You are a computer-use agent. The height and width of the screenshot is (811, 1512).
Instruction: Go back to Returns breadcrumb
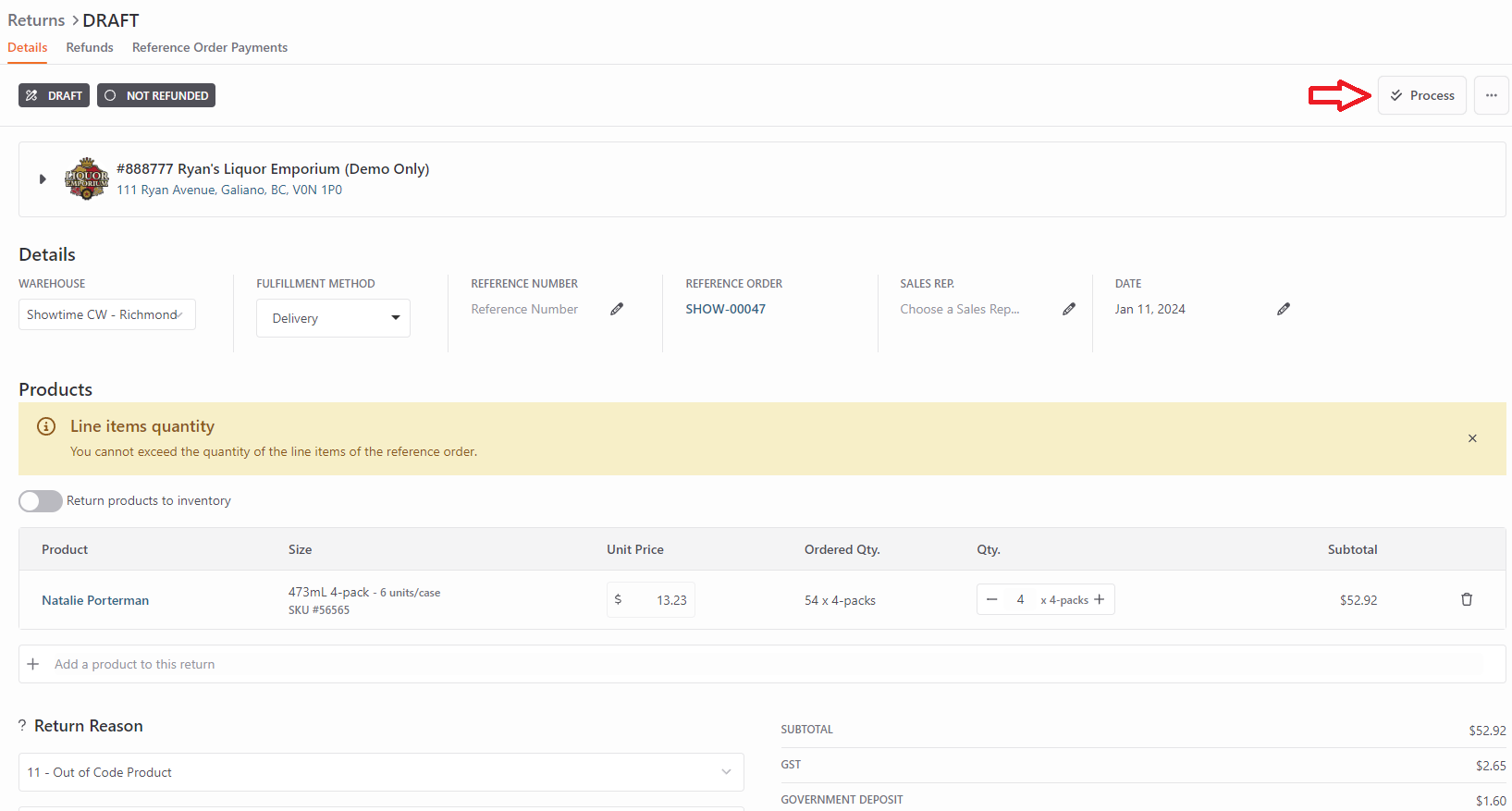pos(36,20)
